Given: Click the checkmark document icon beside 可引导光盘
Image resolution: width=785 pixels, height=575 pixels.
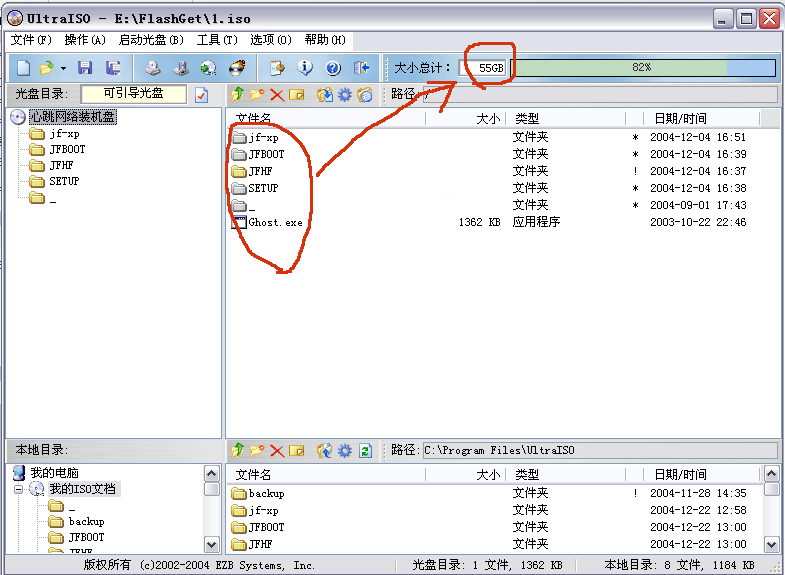Looking at the screenshot, I should (x=202, y=95).
